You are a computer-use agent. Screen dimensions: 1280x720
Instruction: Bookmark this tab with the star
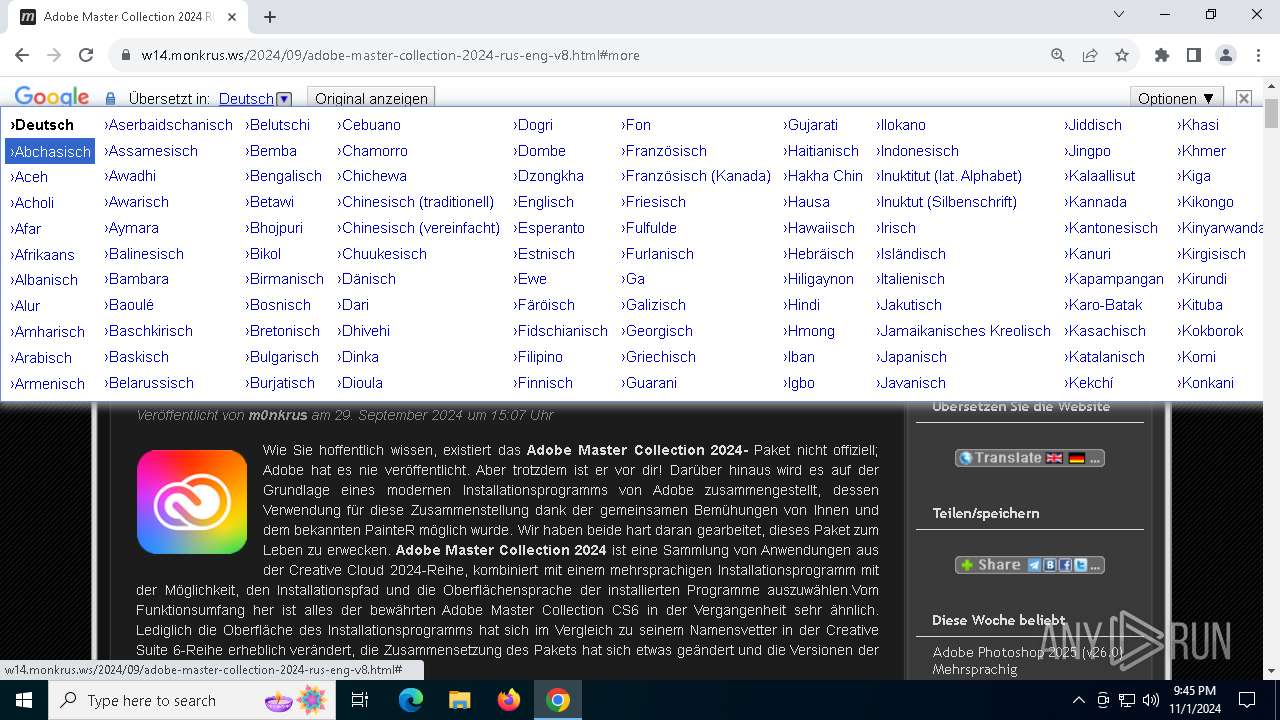(1122, 55)
